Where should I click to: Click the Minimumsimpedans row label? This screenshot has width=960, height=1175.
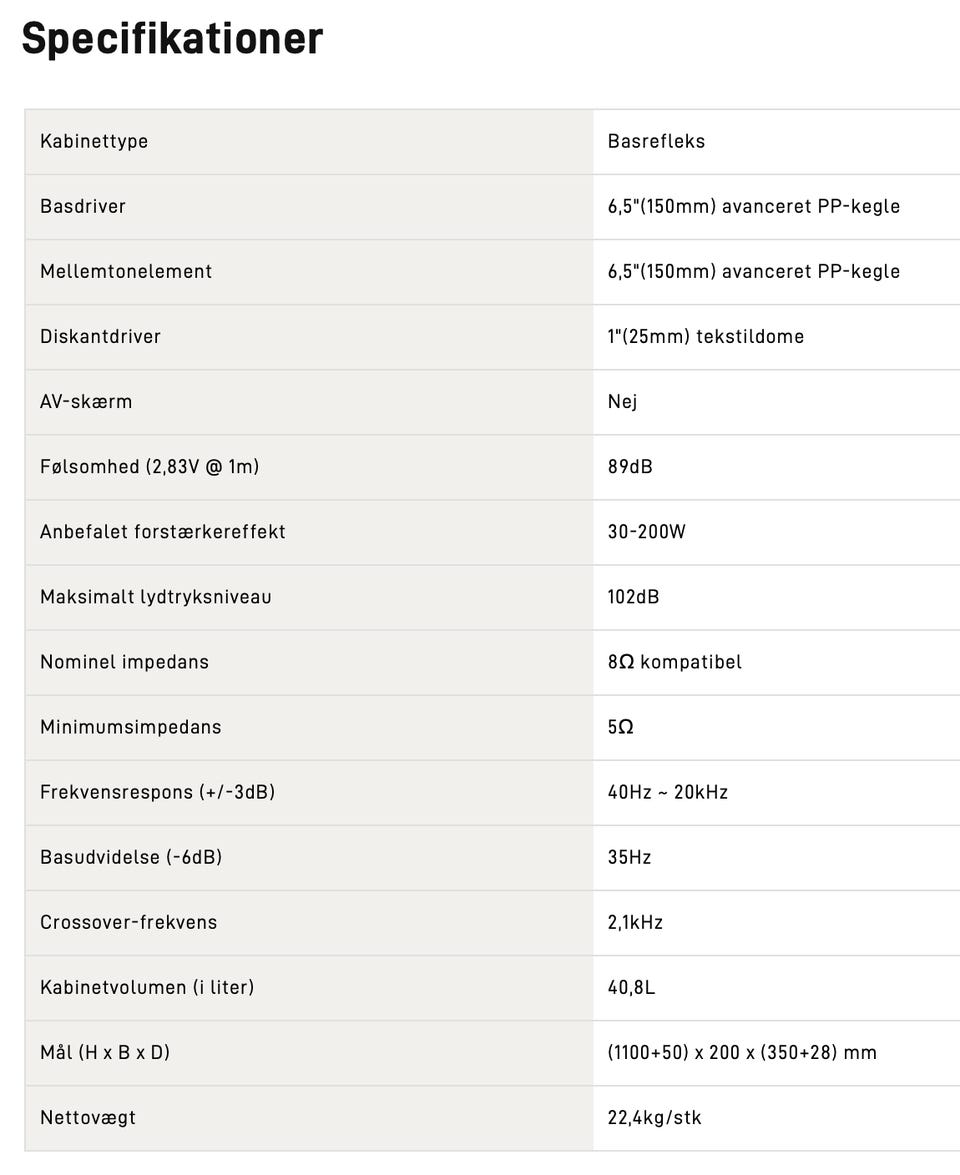pyautogui.click(x=131, y=727)
